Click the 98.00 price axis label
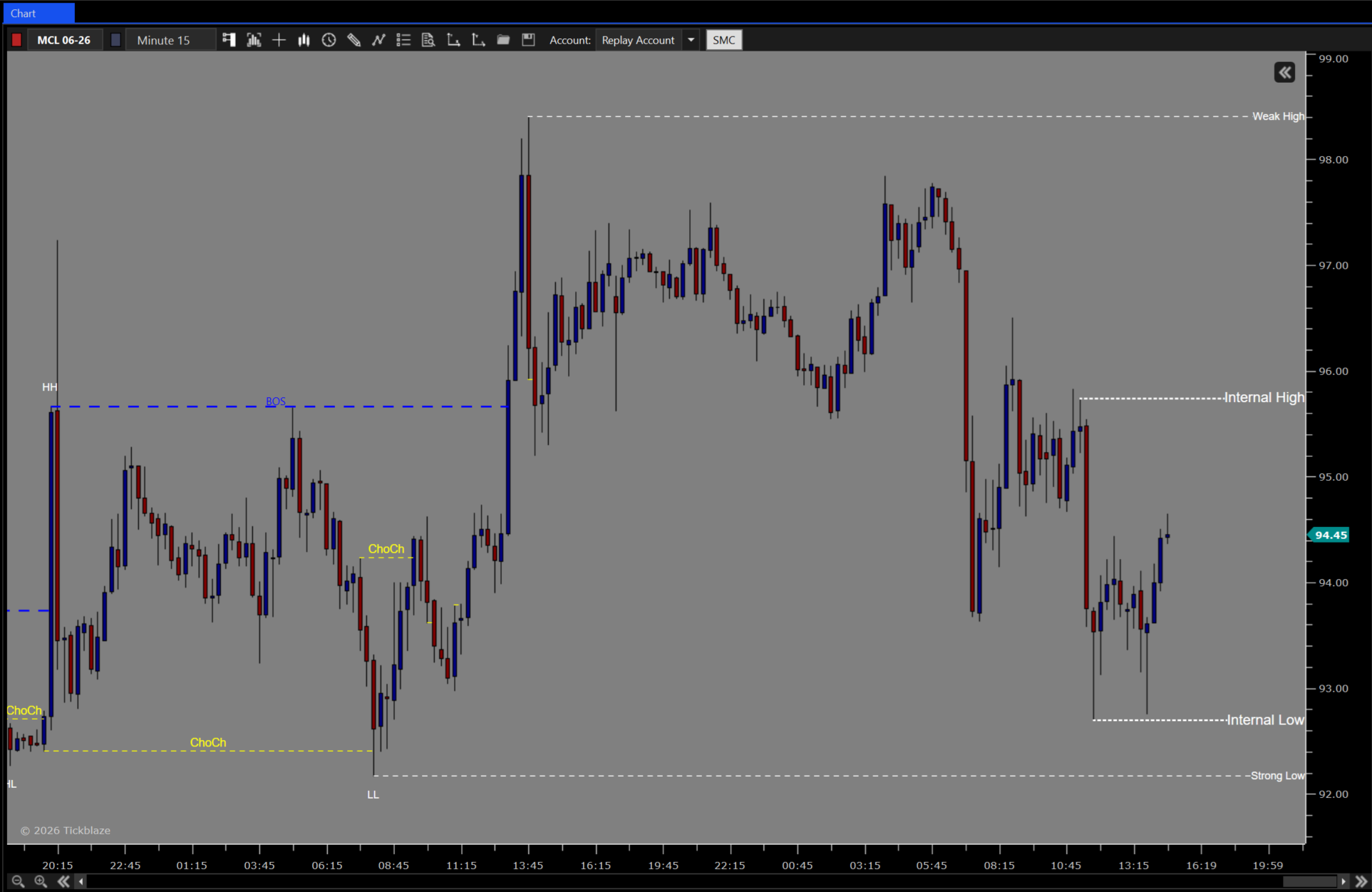Viewport: 1372px width, 892px height. (1333, 160)
